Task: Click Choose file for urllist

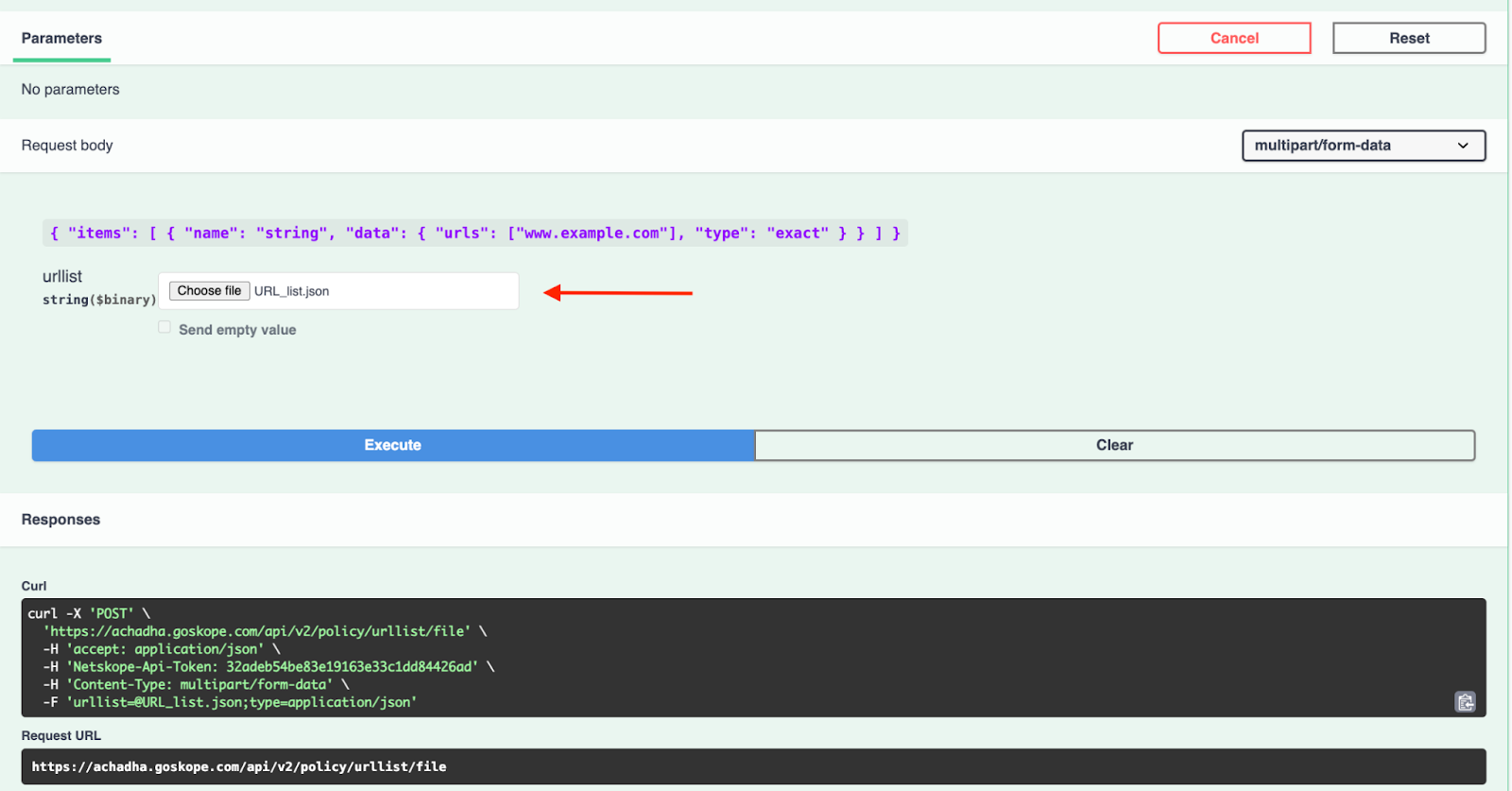Action: [209, 291]
